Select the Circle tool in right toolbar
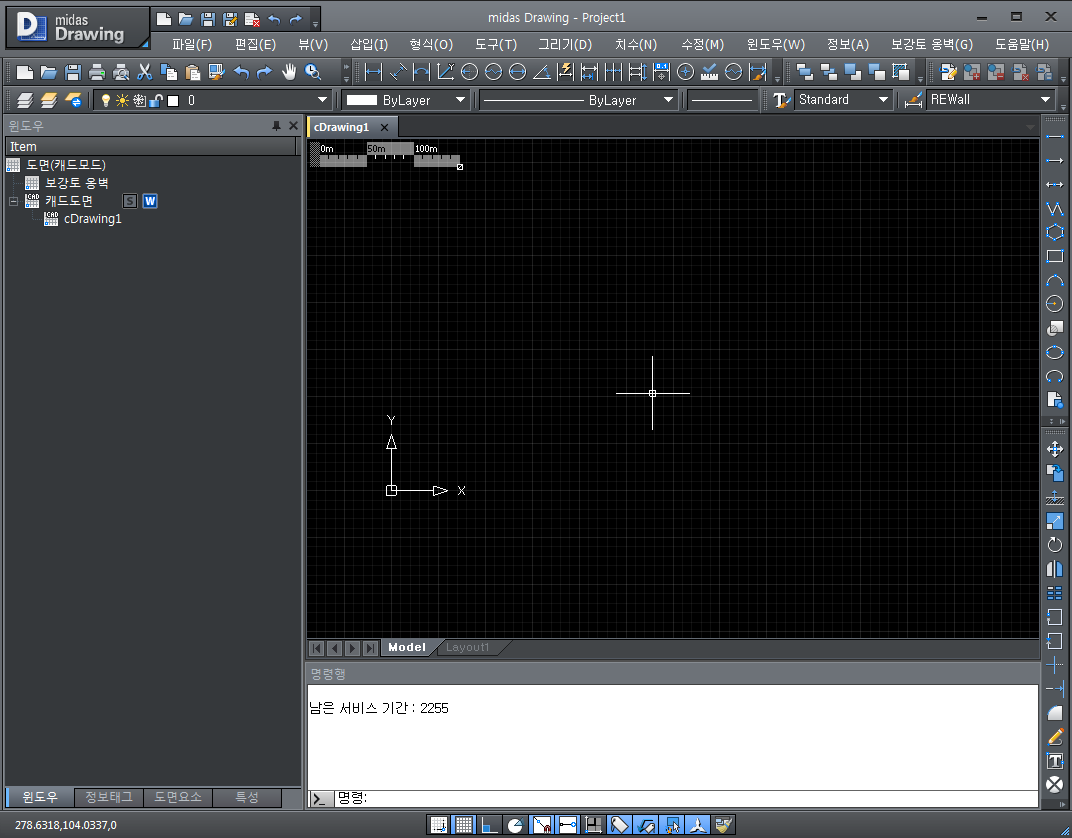1072x838 pixels. [1054, 304]
